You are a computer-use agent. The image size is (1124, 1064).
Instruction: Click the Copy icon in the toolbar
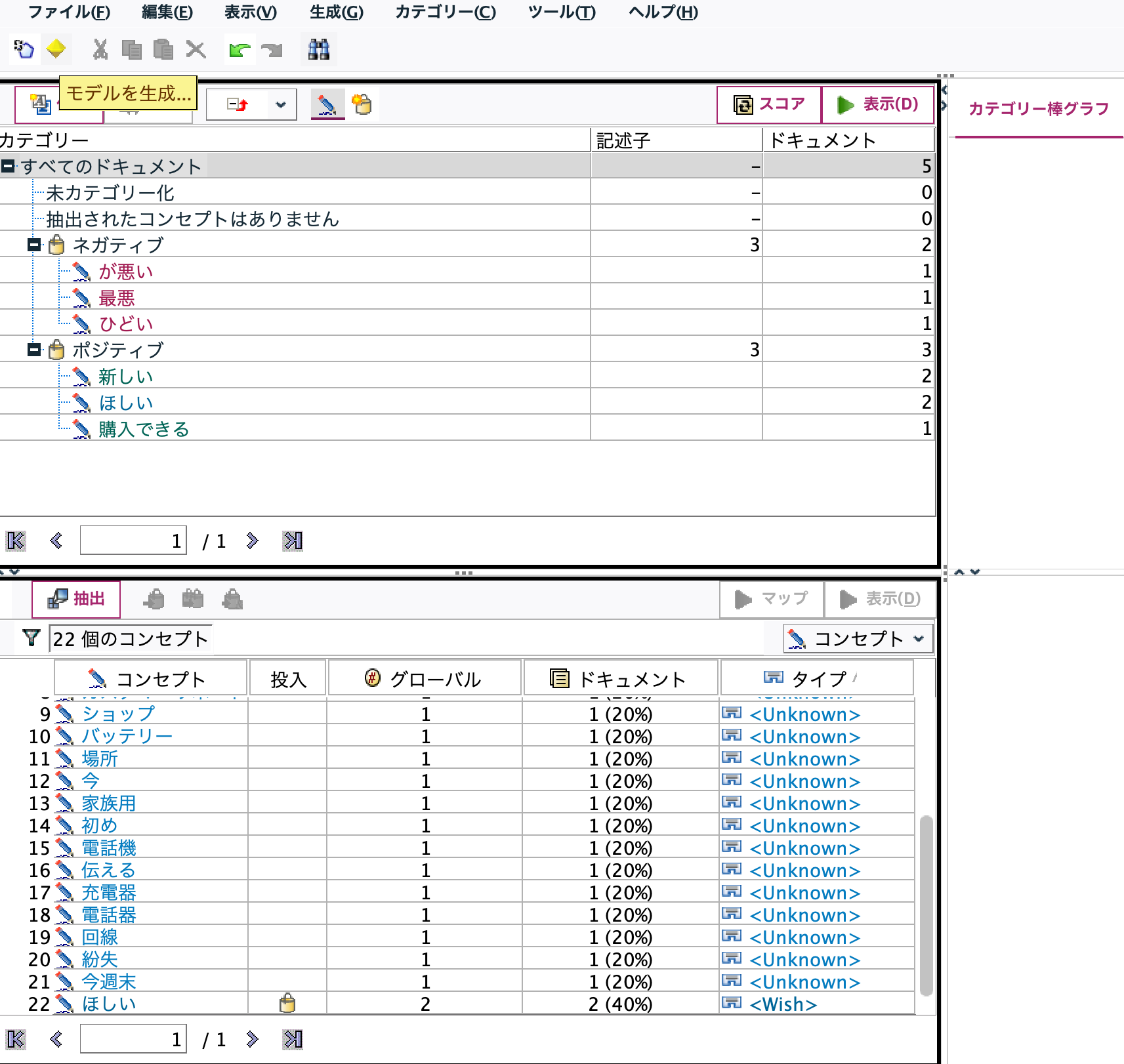coord(131,49)
